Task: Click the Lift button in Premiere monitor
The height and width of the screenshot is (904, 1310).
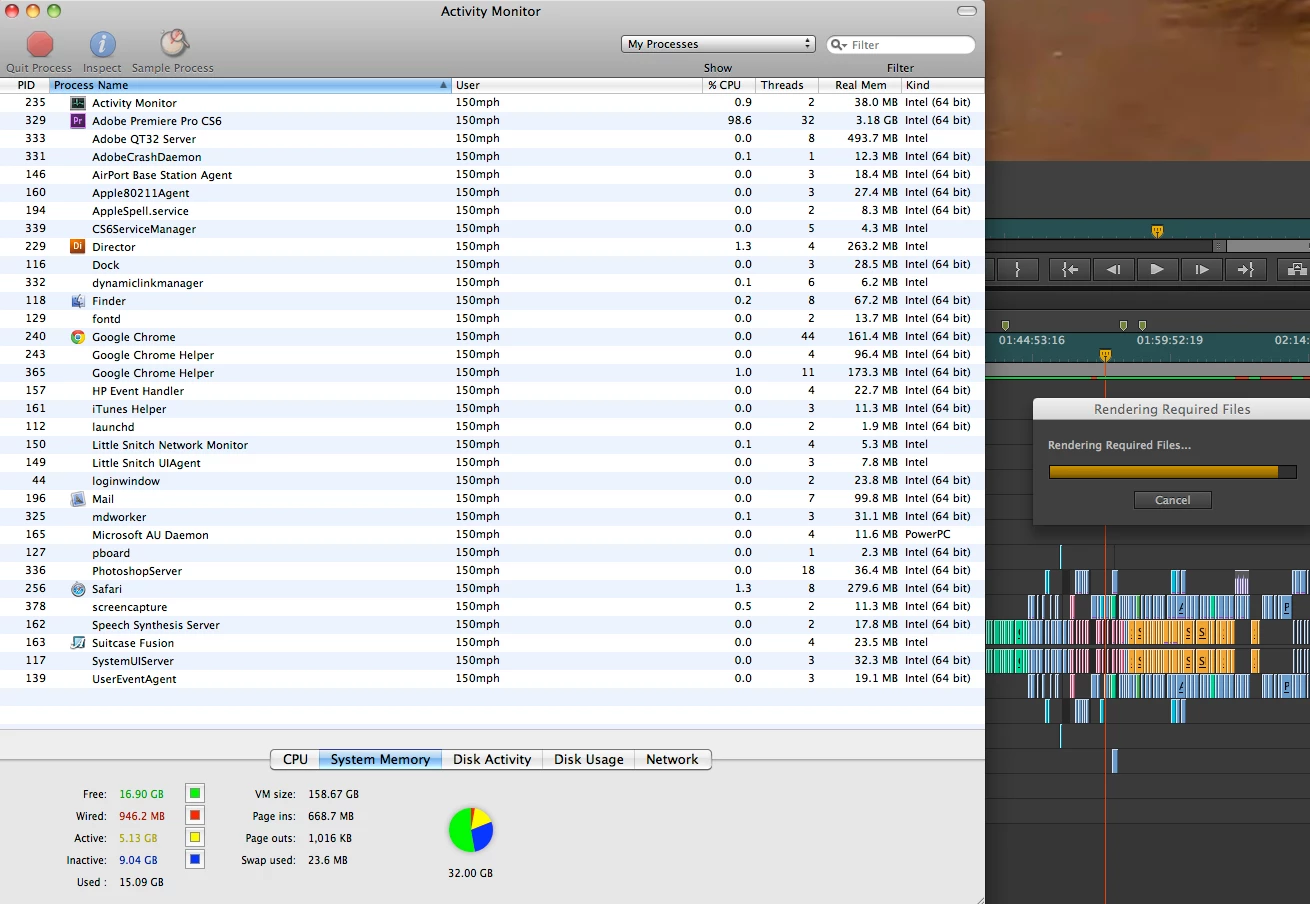Action: 1295,269
